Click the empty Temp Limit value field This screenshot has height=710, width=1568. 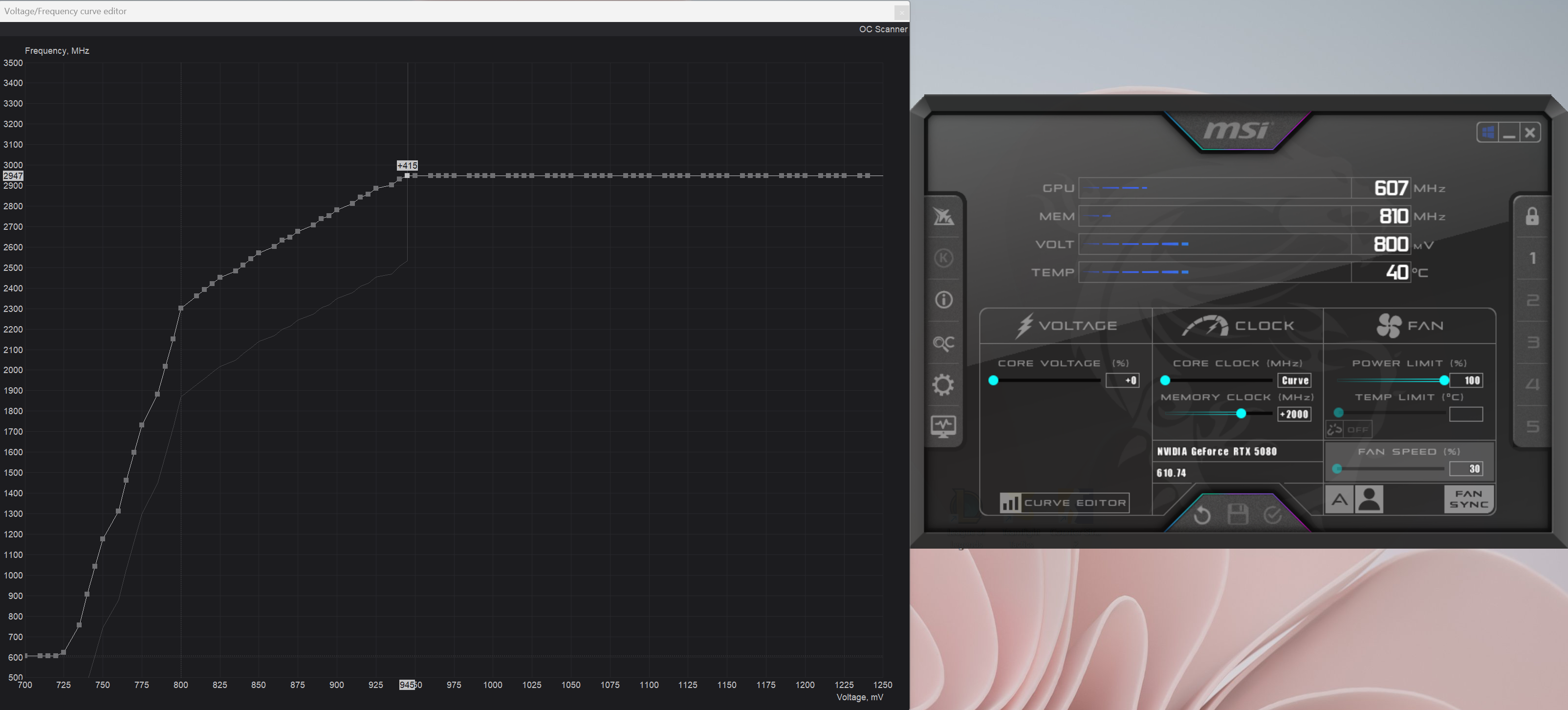(1466, 414)
